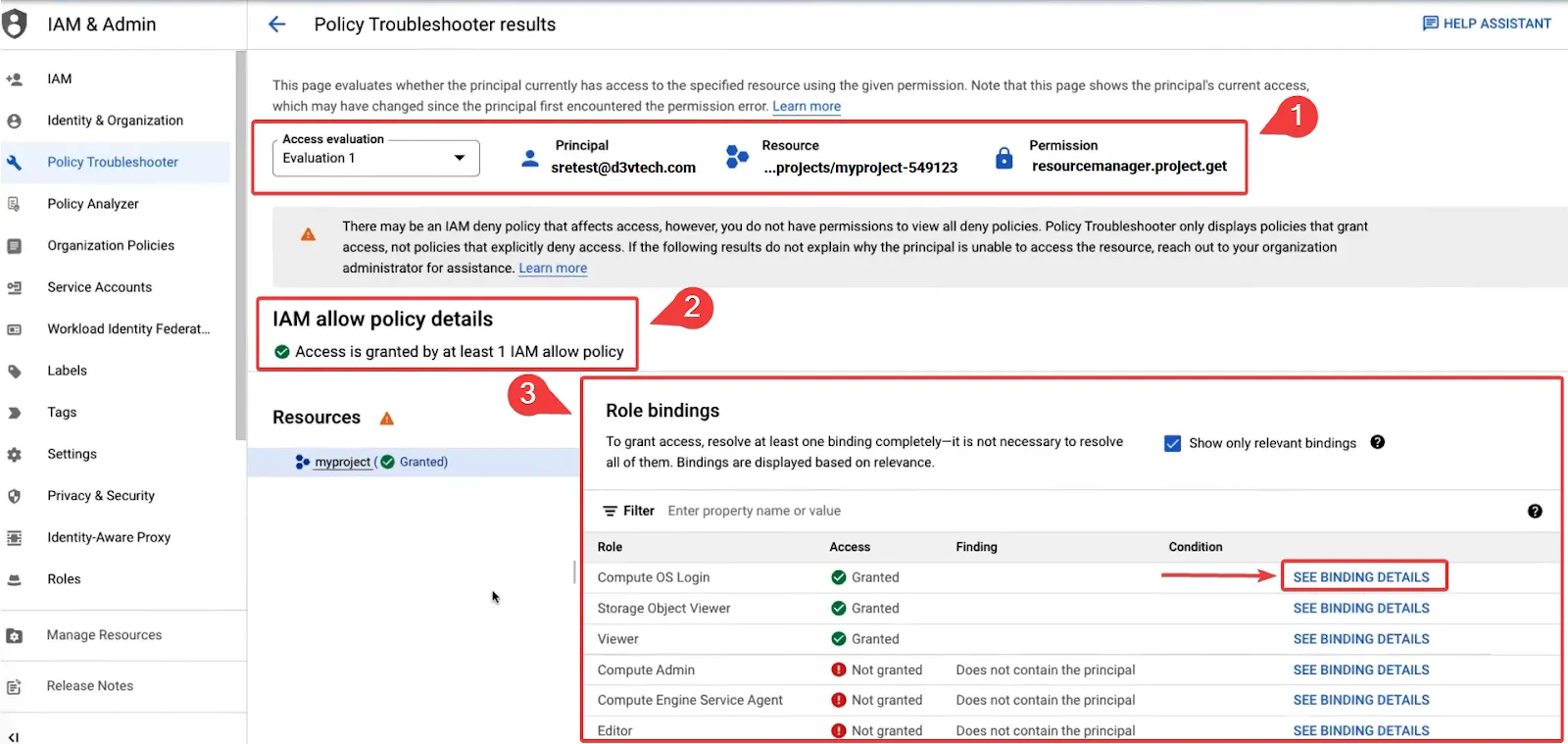Collapse the sidebar navigation menu
Viewport: 1568px width, 744px height.
(x=14, y=736)
